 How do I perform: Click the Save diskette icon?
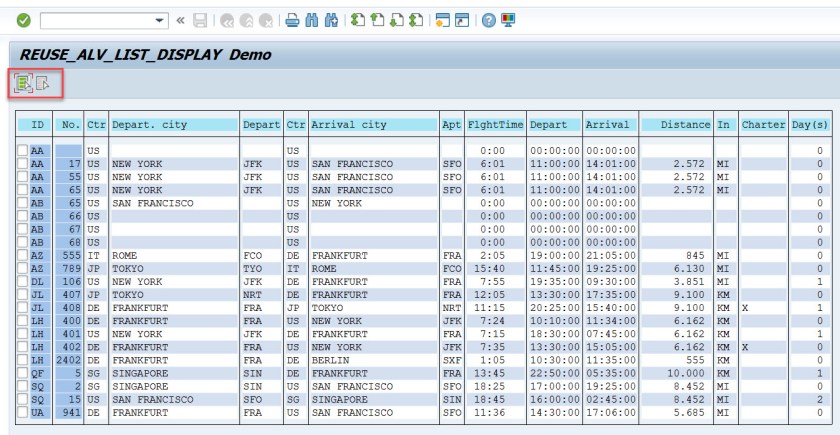coord(201,19)
